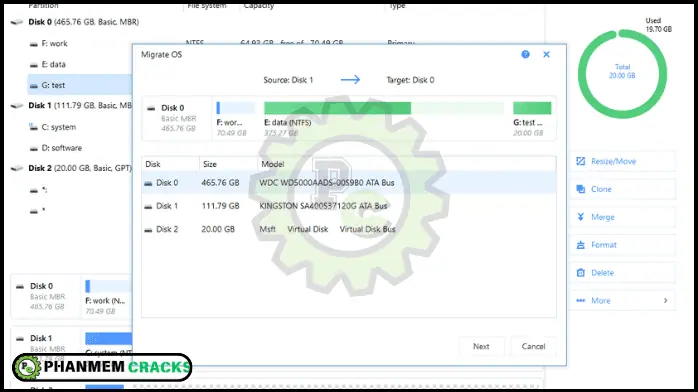
Task: Hit the Delete trash icon
Action: [x=580, y=273]
